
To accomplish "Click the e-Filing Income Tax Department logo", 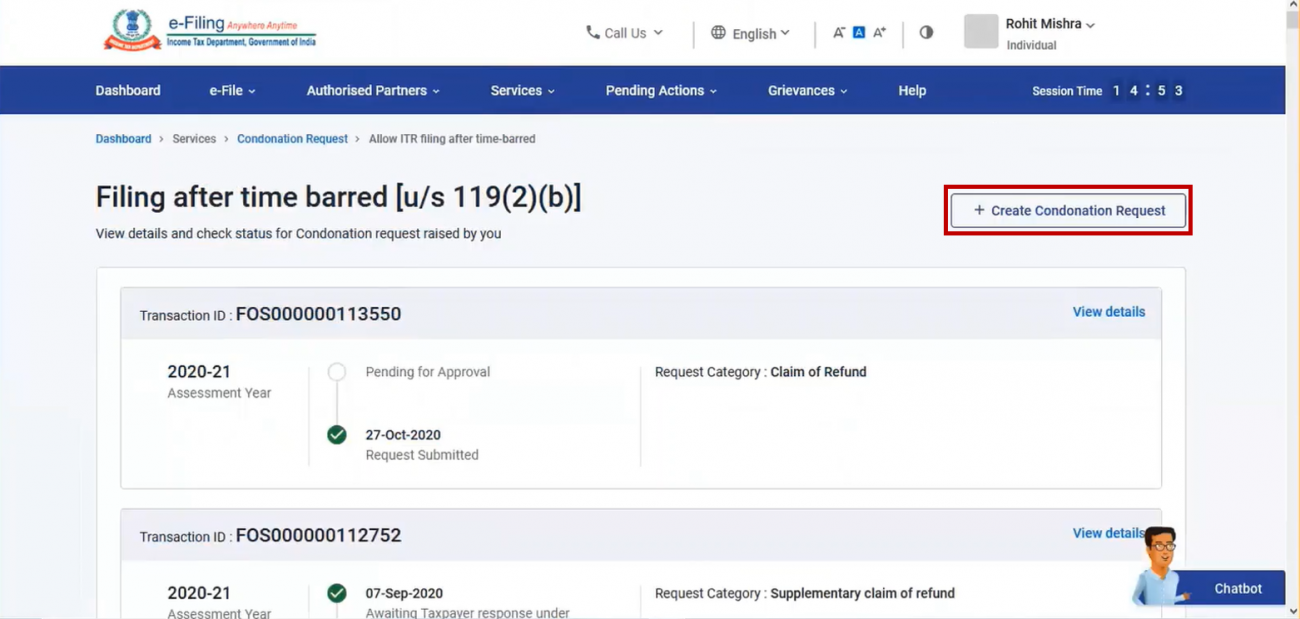I will click(207, 29).
